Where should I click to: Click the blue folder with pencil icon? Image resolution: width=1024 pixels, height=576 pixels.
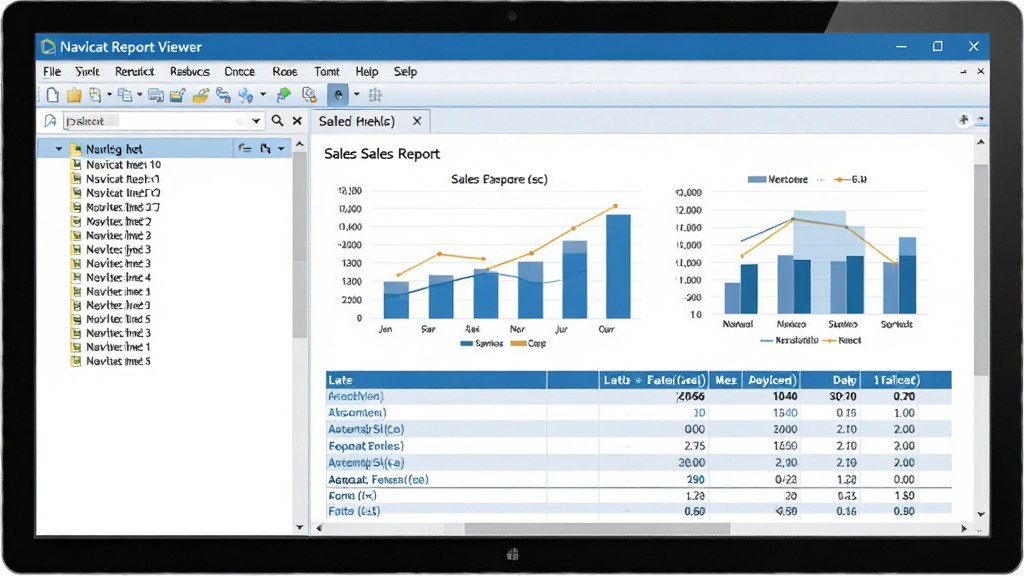click(177, 95)
